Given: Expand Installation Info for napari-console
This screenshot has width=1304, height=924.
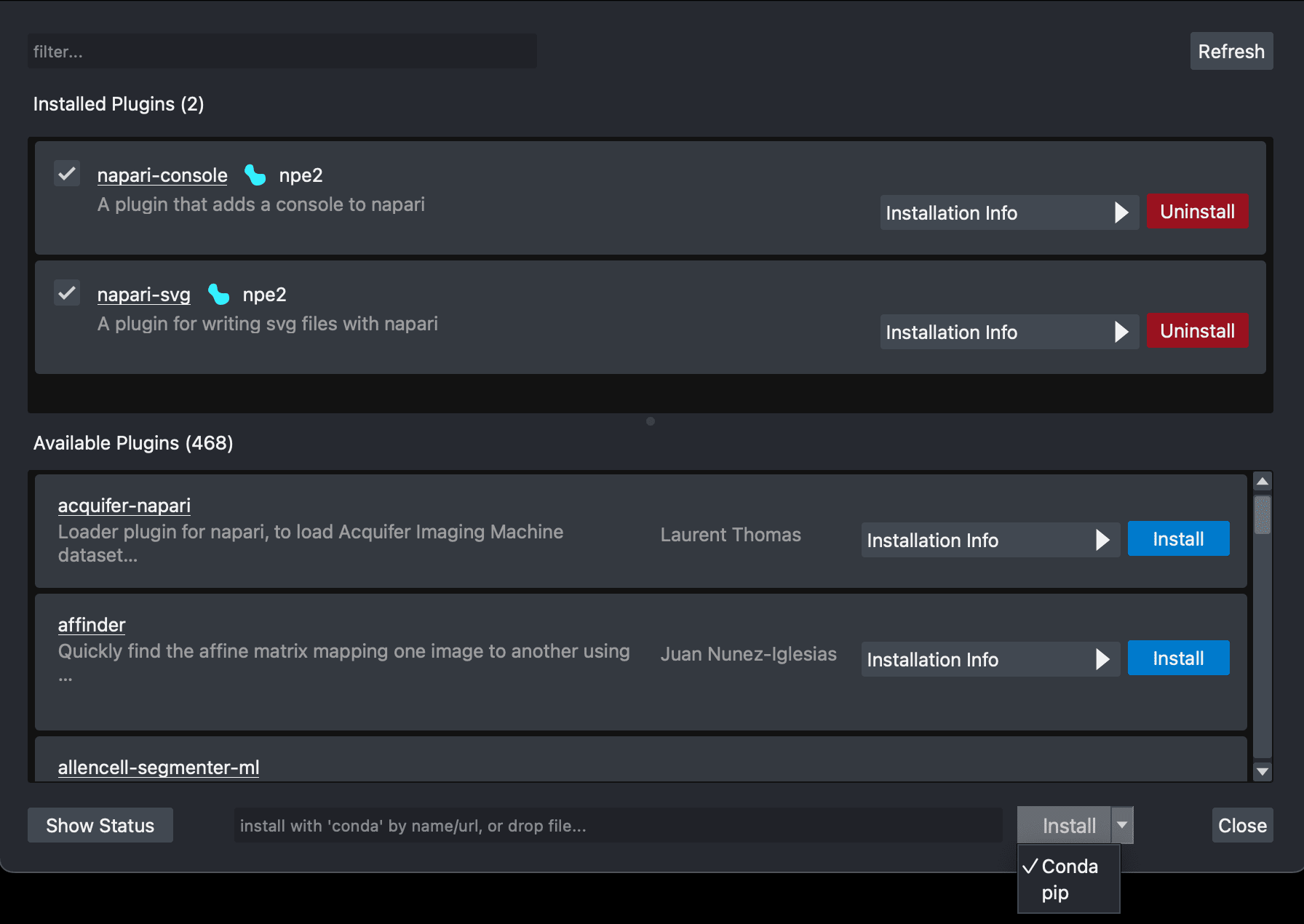Looking at the screenshot, I should [x=1009, y=212].
